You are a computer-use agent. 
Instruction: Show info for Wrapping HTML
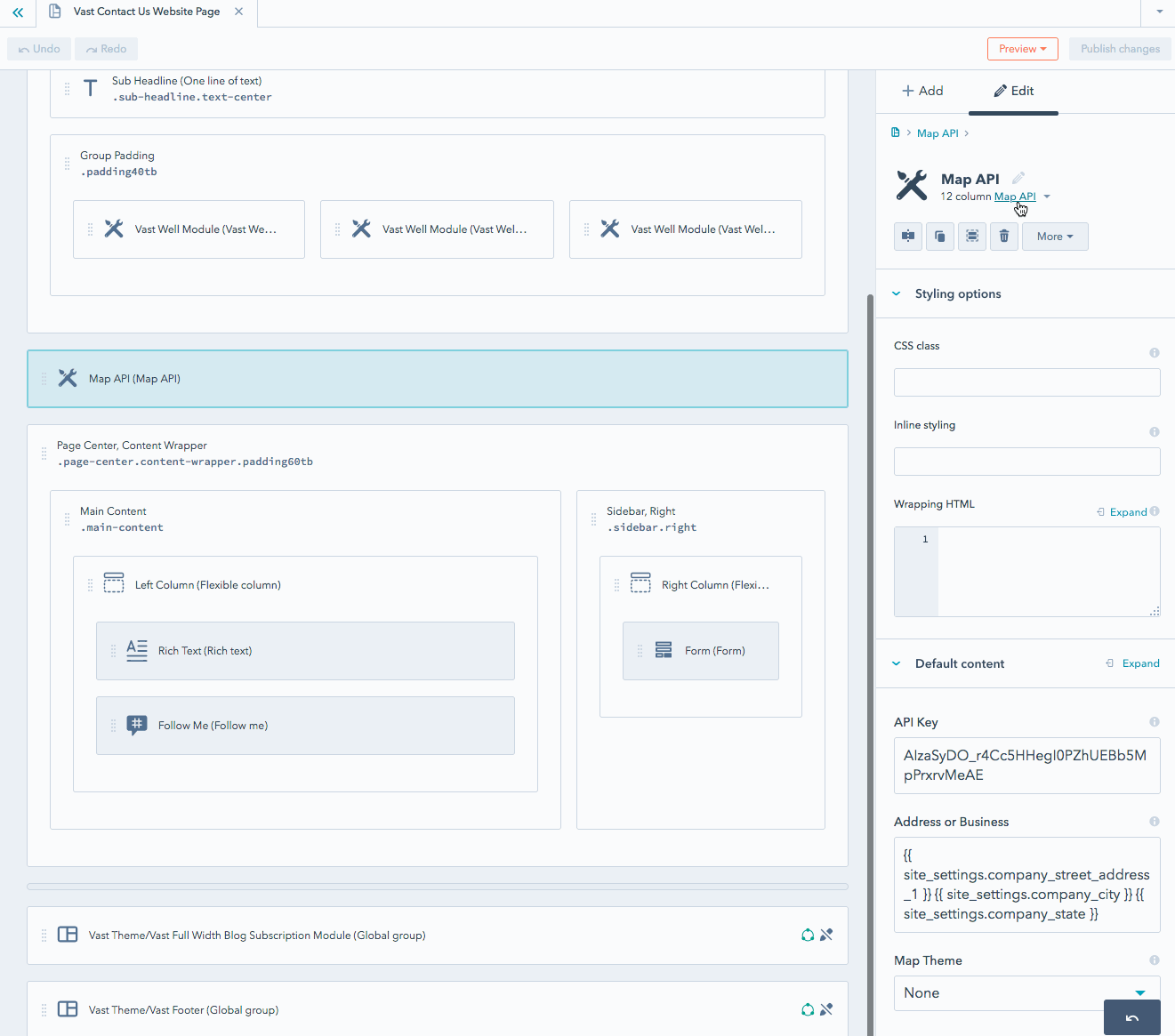pyautogui.click(x=1155, y=511)
